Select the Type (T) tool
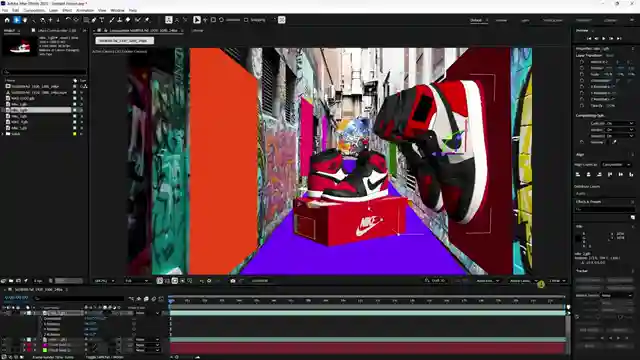This screenshot has width=640, height=360. [x=102, y=20]
